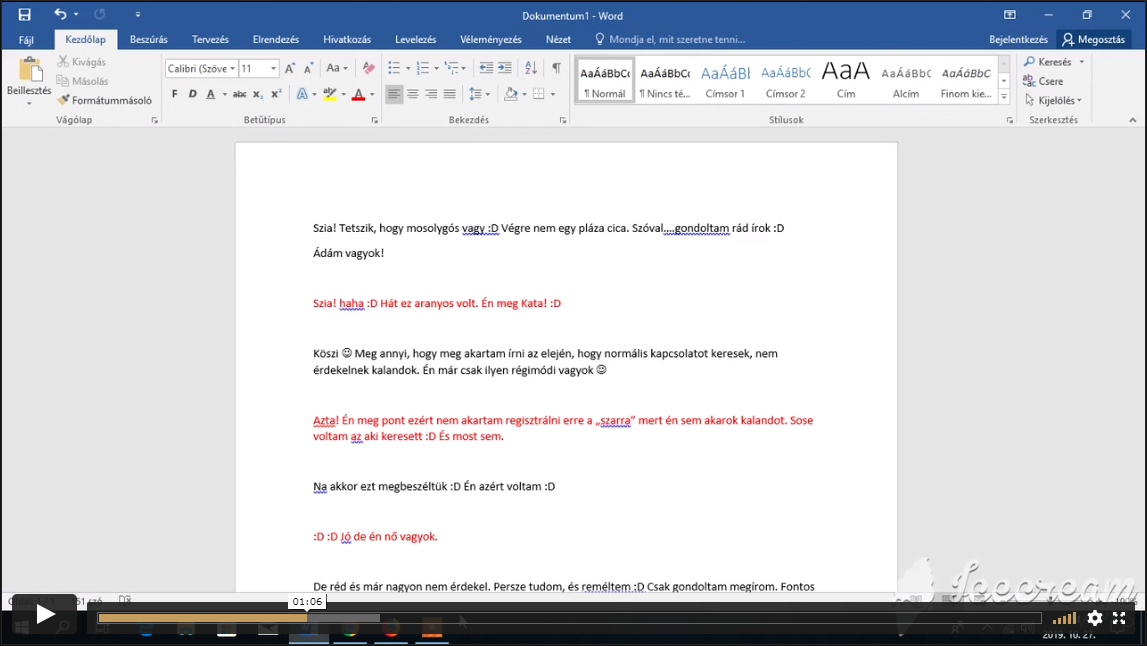1147x646 pixels.
Task: Open the Calibri font name dropdown
Action: click(x=233, y=69)
